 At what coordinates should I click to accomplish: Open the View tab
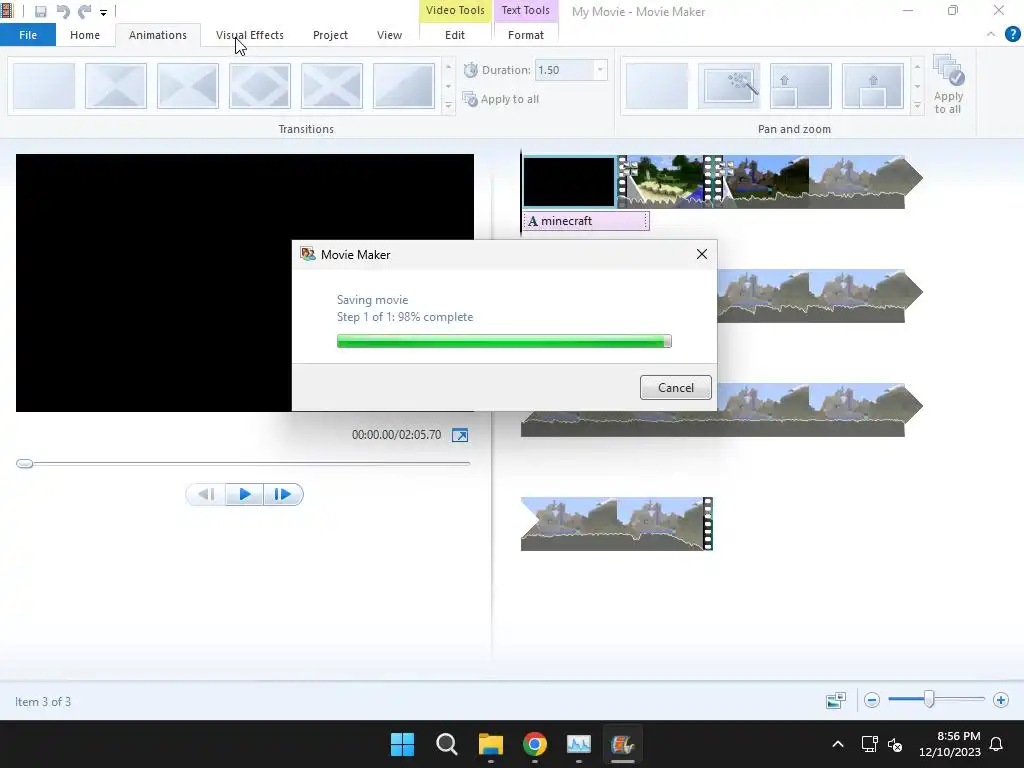389,35
